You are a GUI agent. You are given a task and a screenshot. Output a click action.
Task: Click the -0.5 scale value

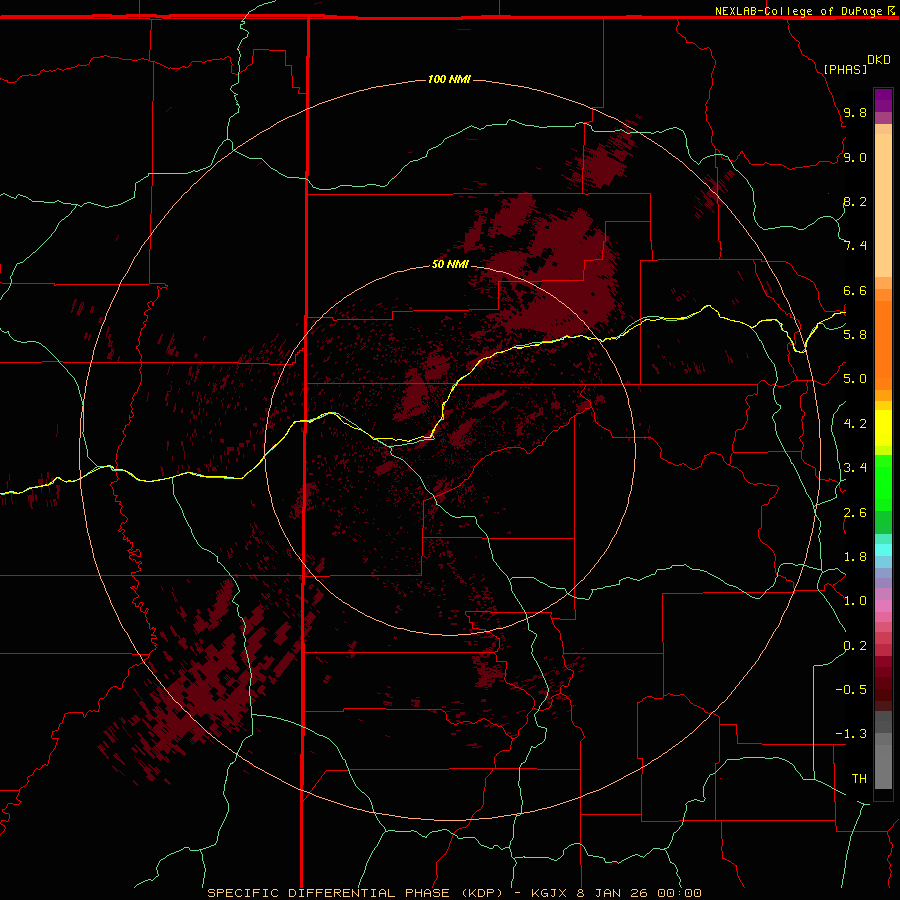851,689
